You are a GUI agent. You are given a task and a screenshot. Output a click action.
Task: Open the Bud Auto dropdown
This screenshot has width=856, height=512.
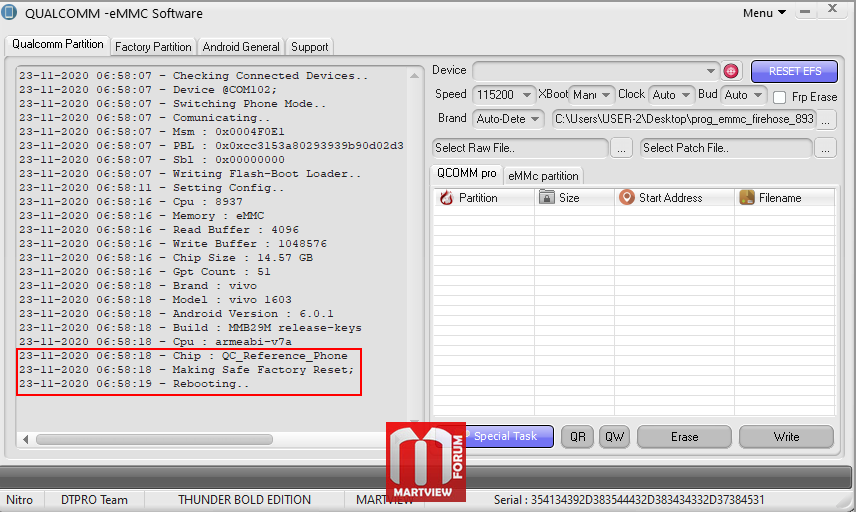click(744, 95)
